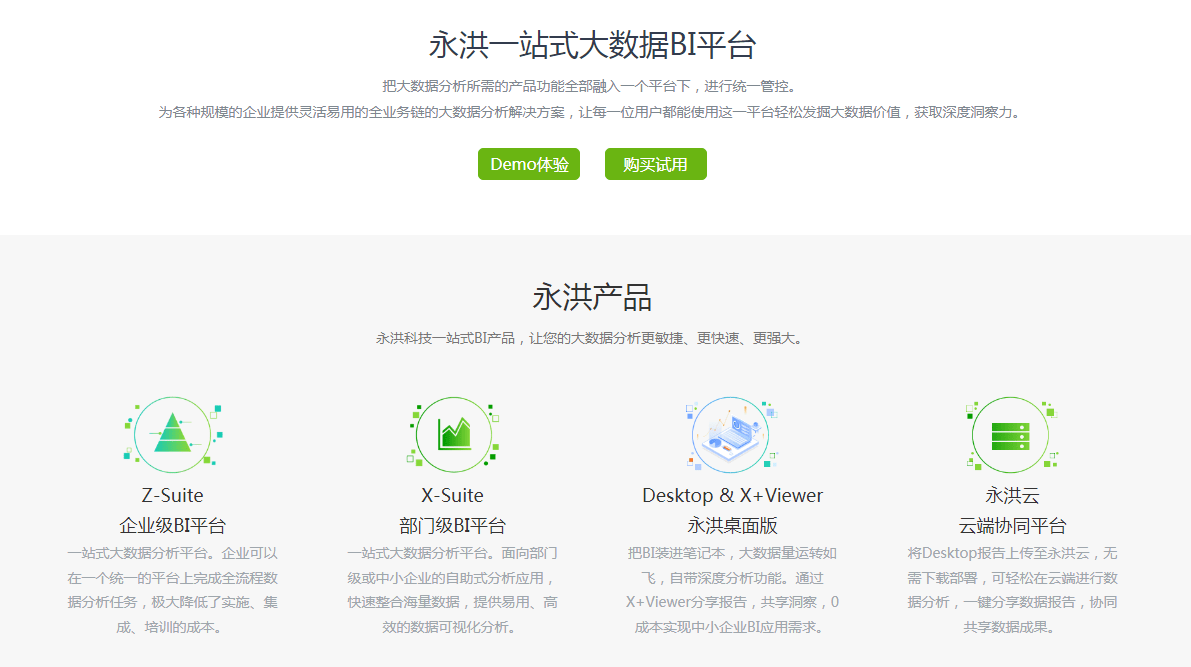Click the 永洪一站式大数据BI平台 heading
The width and height of the screenshot is (1191, 667).
click(x=592, y=45)
